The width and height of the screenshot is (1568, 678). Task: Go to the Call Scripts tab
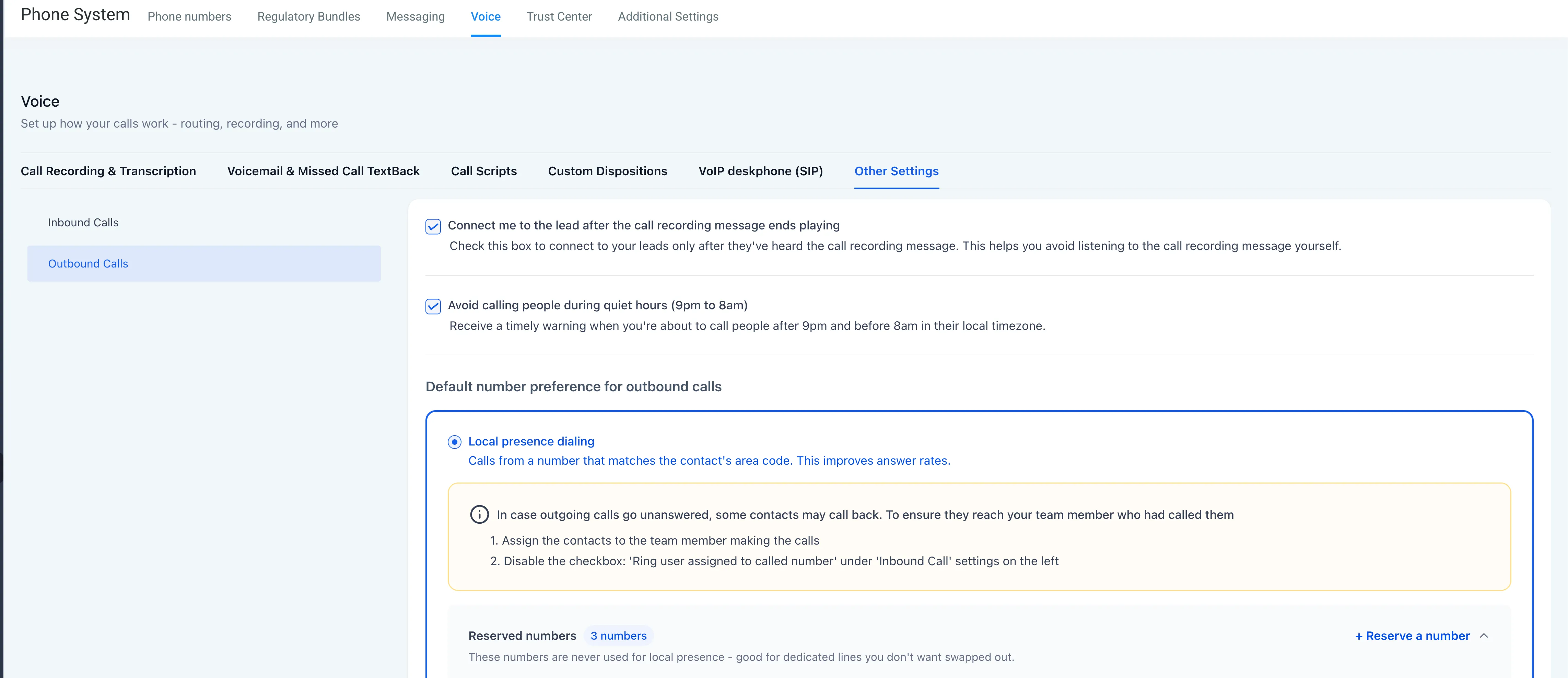483,171
